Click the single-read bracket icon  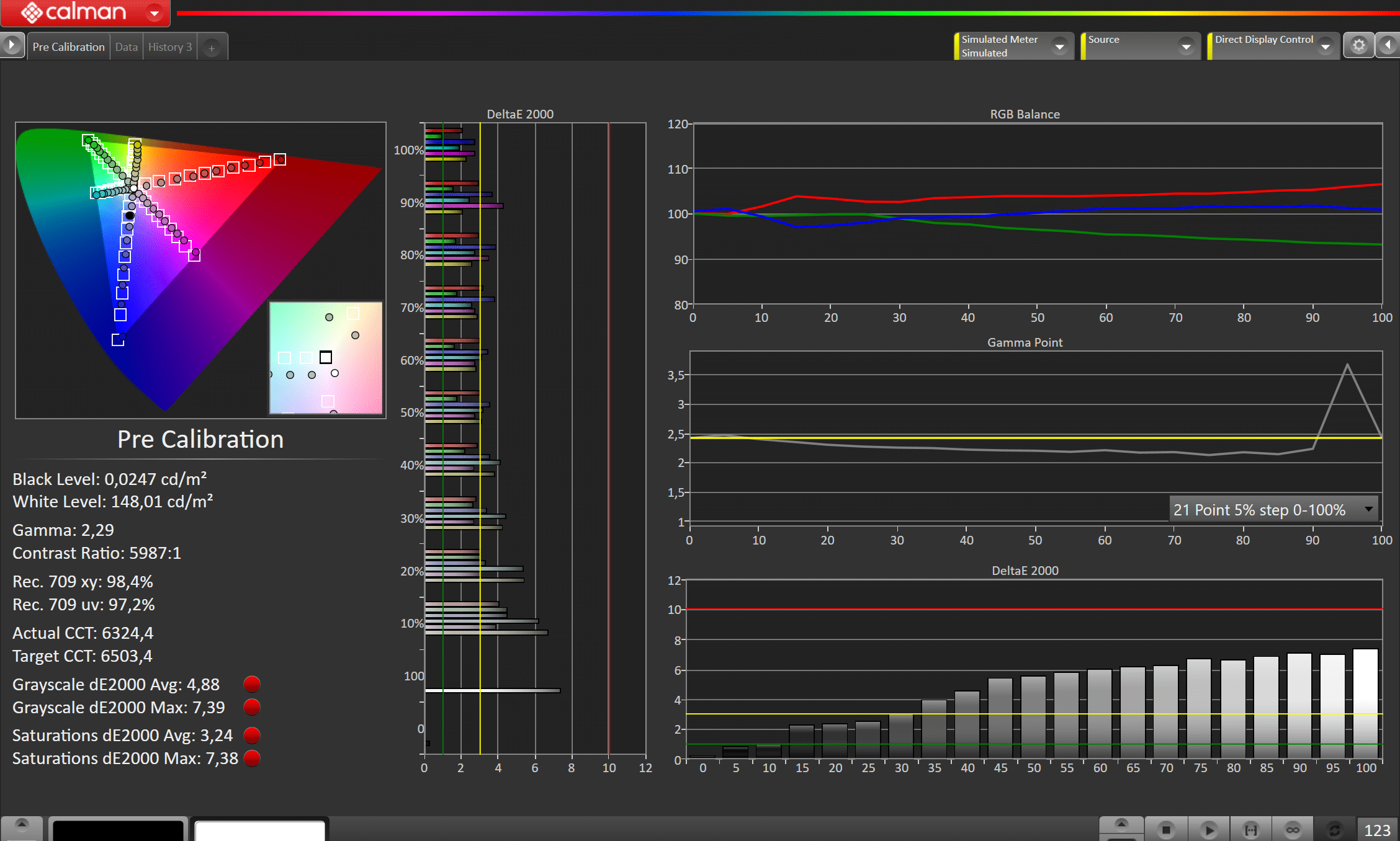coord(1250,829)
